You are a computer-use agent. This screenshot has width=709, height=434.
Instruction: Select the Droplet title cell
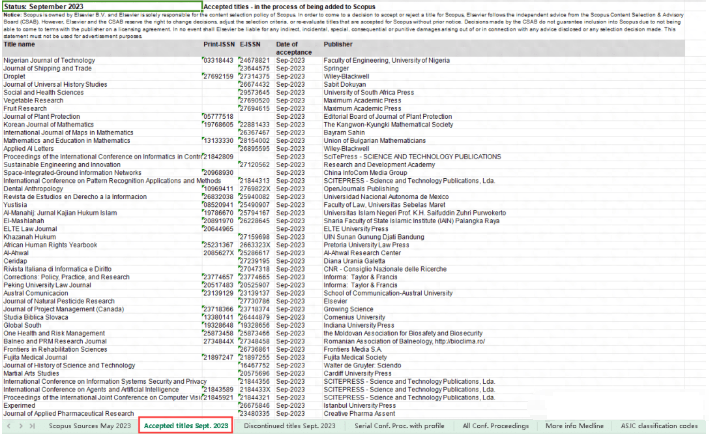[x=14, y=77]
